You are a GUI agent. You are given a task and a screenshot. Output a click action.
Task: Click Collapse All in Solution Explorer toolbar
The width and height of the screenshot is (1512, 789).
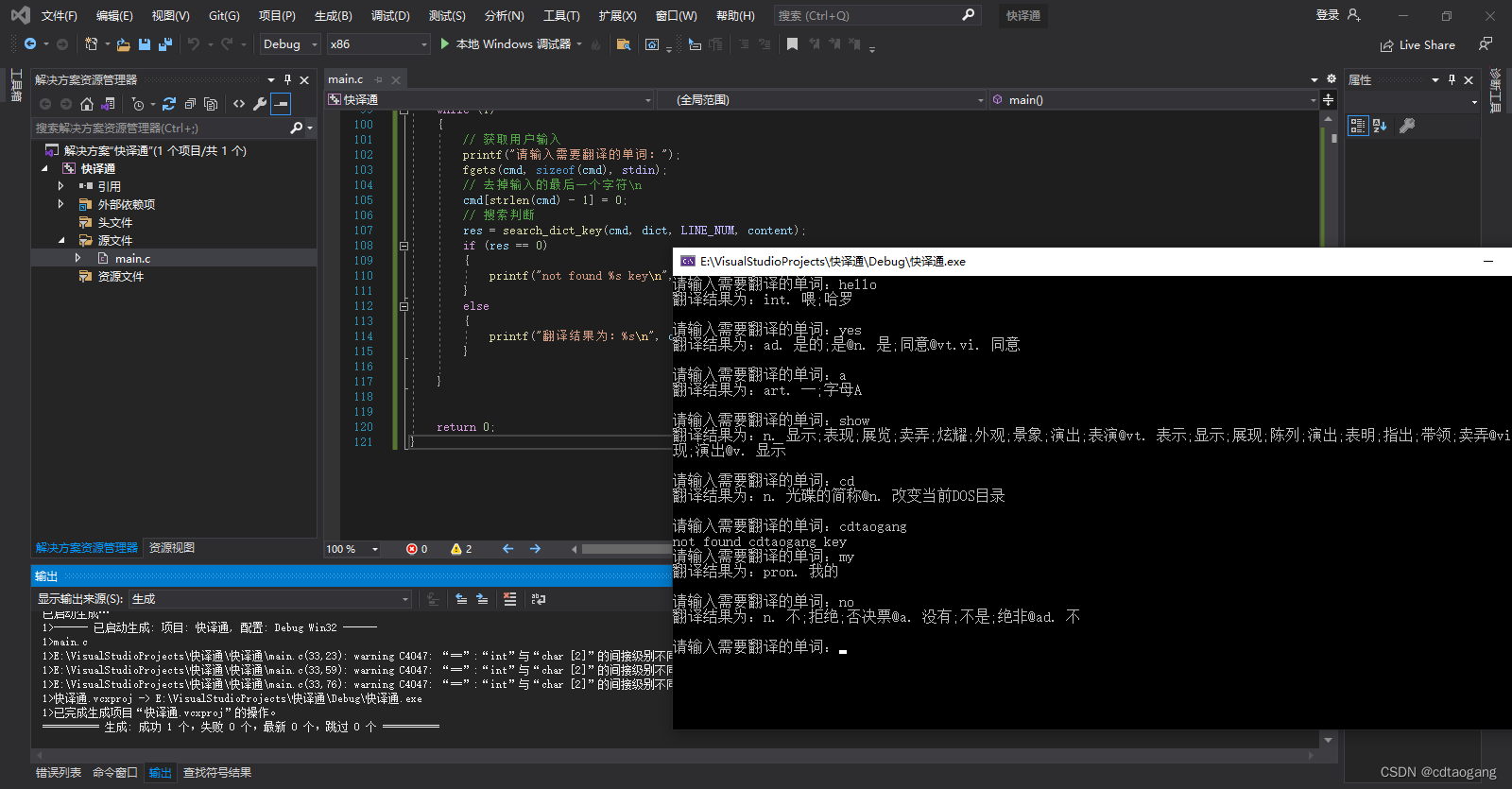click(x=190, y=104)
